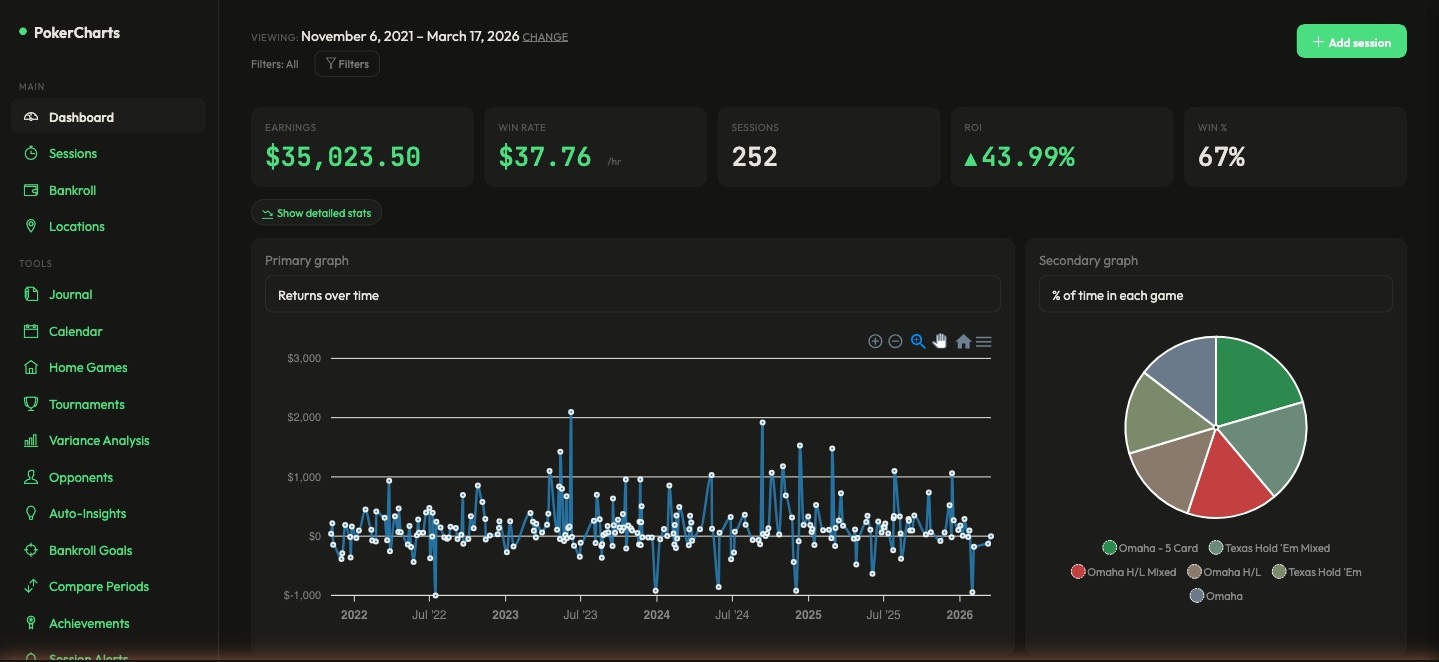
Task: Enable box zoom magnifier on the chart
Action: click(917, 341)
